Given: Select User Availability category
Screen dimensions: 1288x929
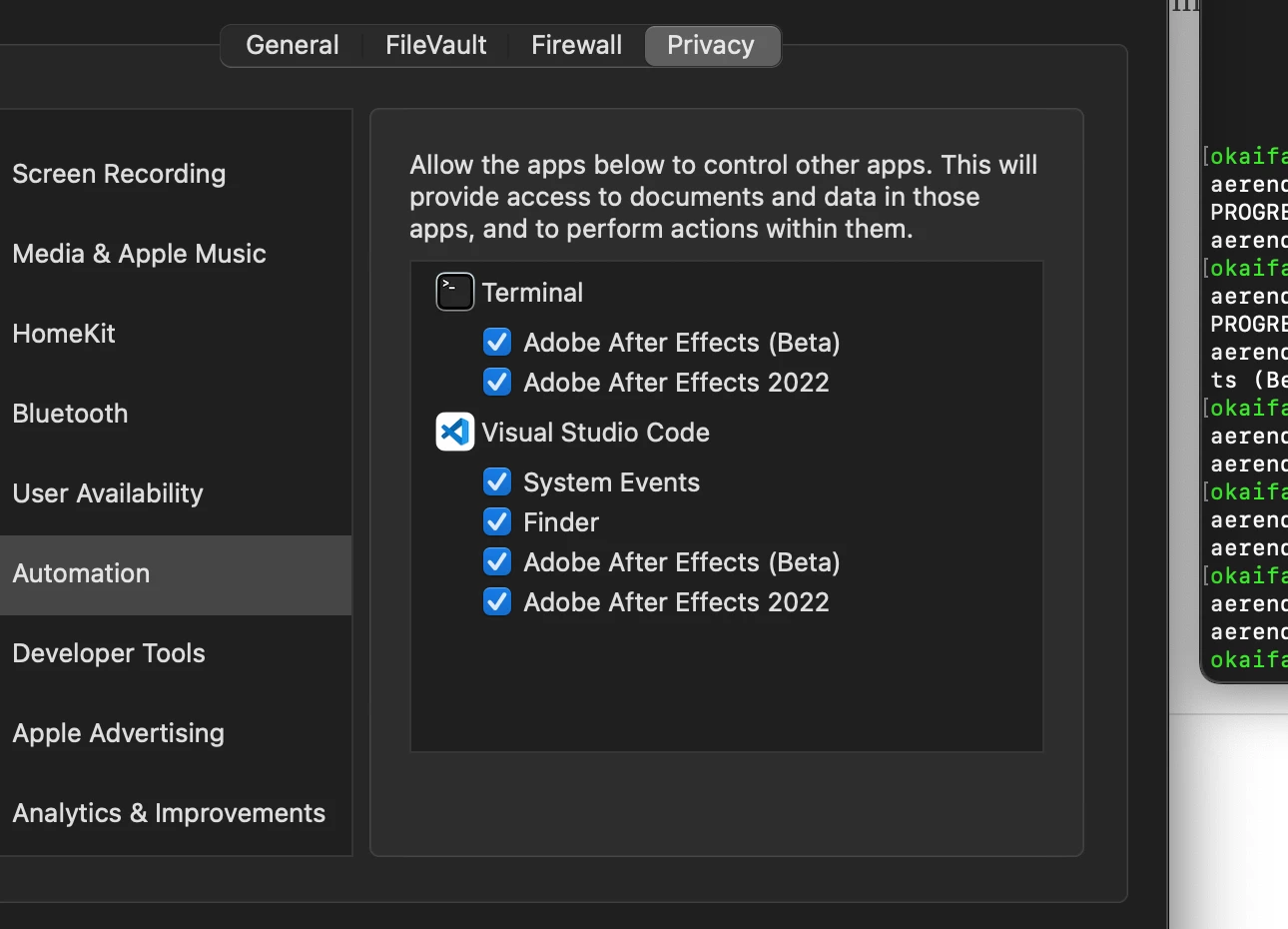Looking at the screenshot, I should pyautogui.click(x=108, y=493).
